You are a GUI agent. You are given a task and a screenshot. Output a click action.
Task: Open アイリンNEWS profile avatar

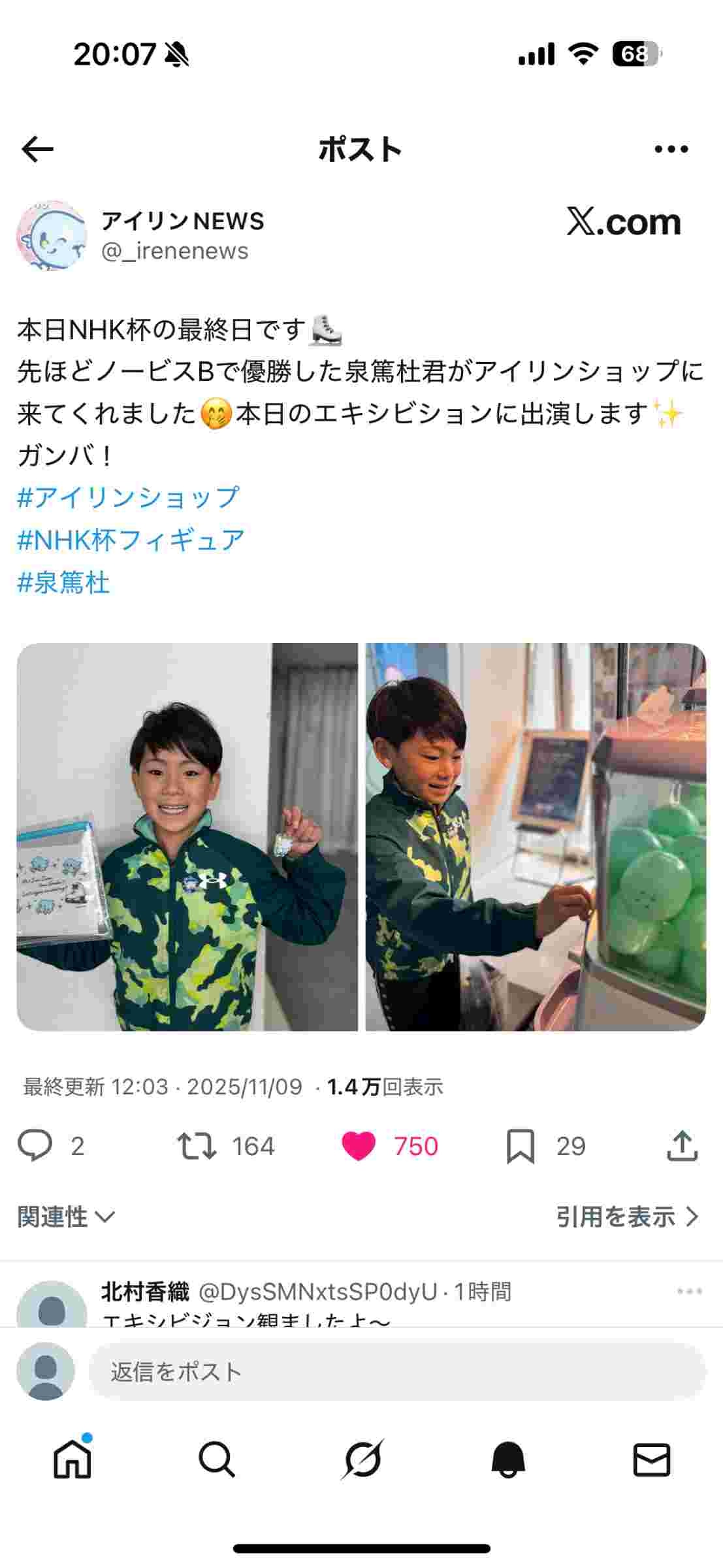[52, 236]
